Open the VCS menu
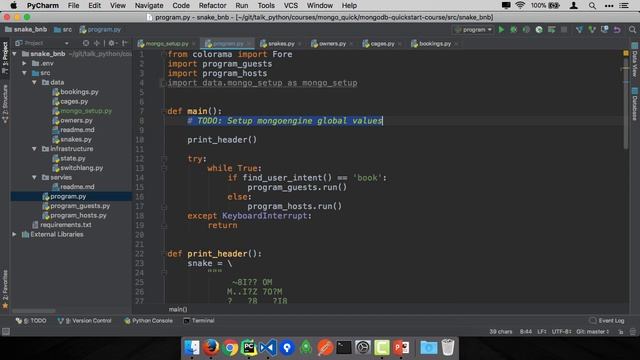 click(291, 5)
